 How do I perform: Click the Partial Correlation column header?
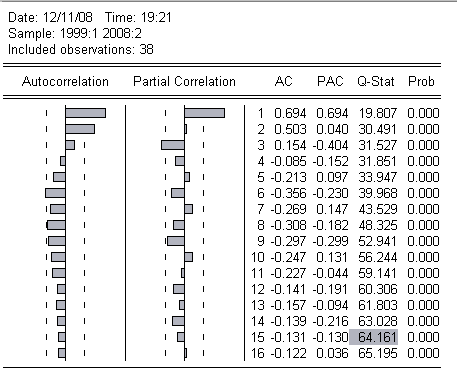click(x=184, y=82)
